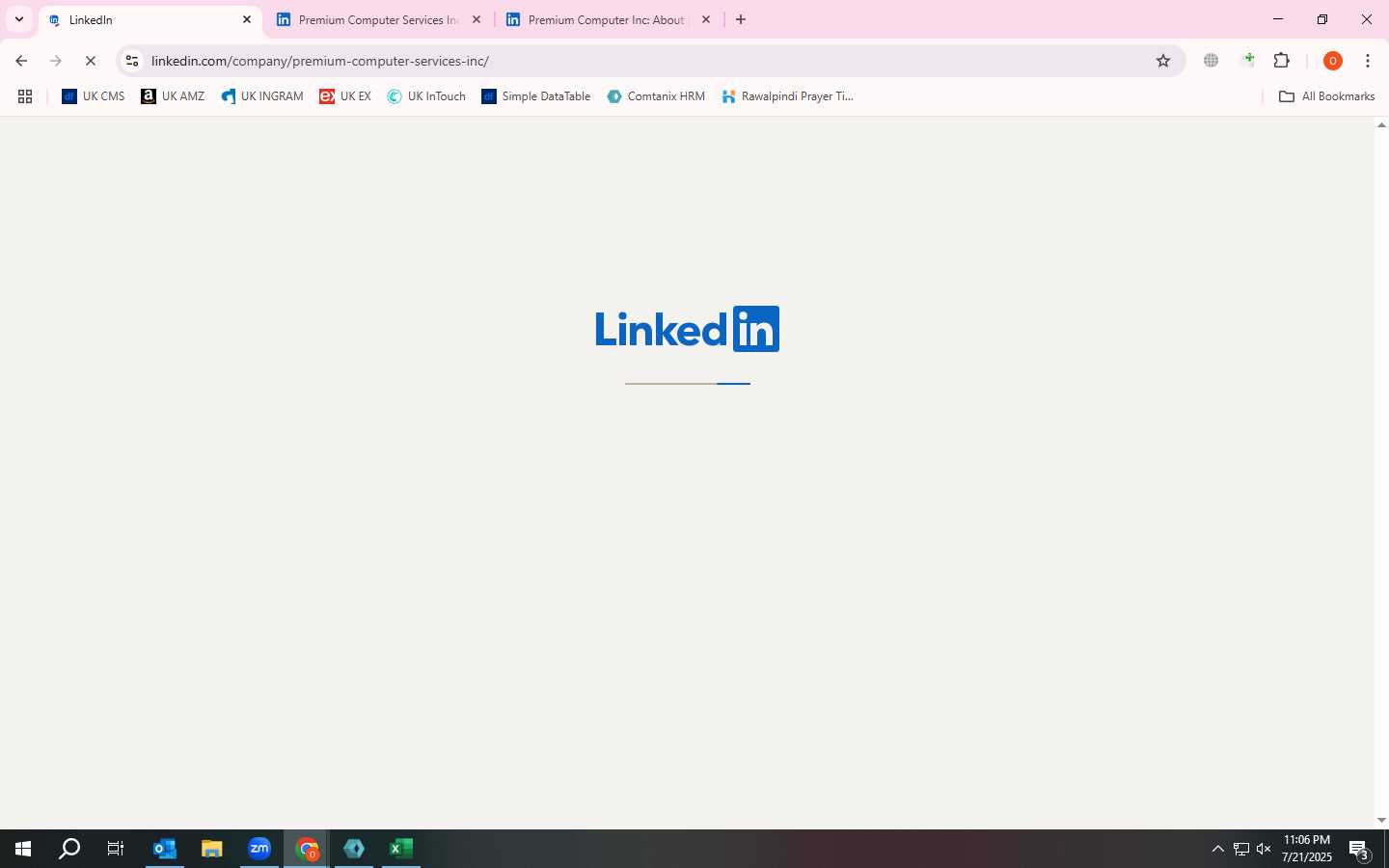
Task: Restore down the Chrome window
Action: (x=1322, y=19)
